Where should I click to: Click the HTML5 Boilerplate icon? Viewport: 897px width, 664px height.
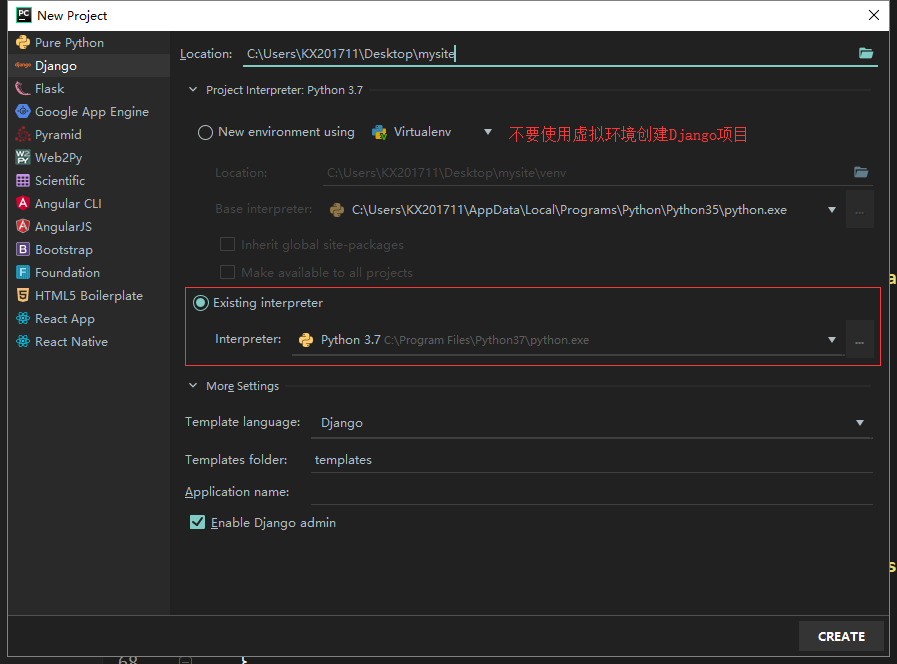click(x=23, y=295)
